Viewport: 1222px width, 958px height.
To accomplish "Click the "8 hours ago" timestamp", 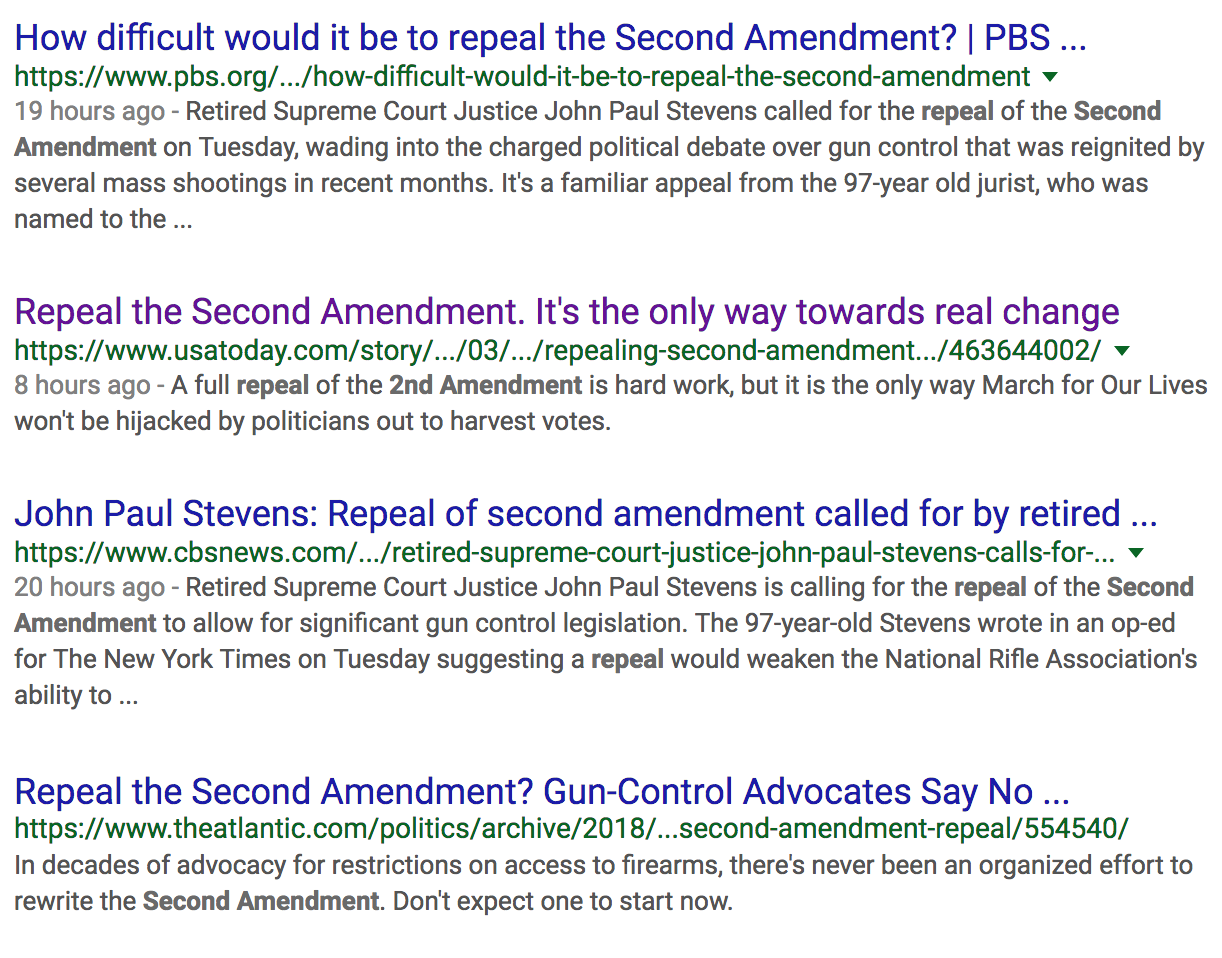I will pos(83,385).
